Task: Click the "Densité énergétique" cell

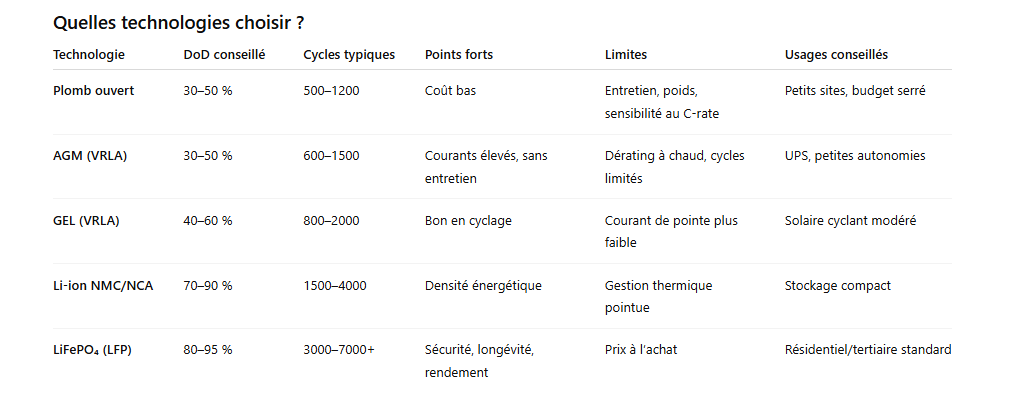Action: [x=483, y=286]
